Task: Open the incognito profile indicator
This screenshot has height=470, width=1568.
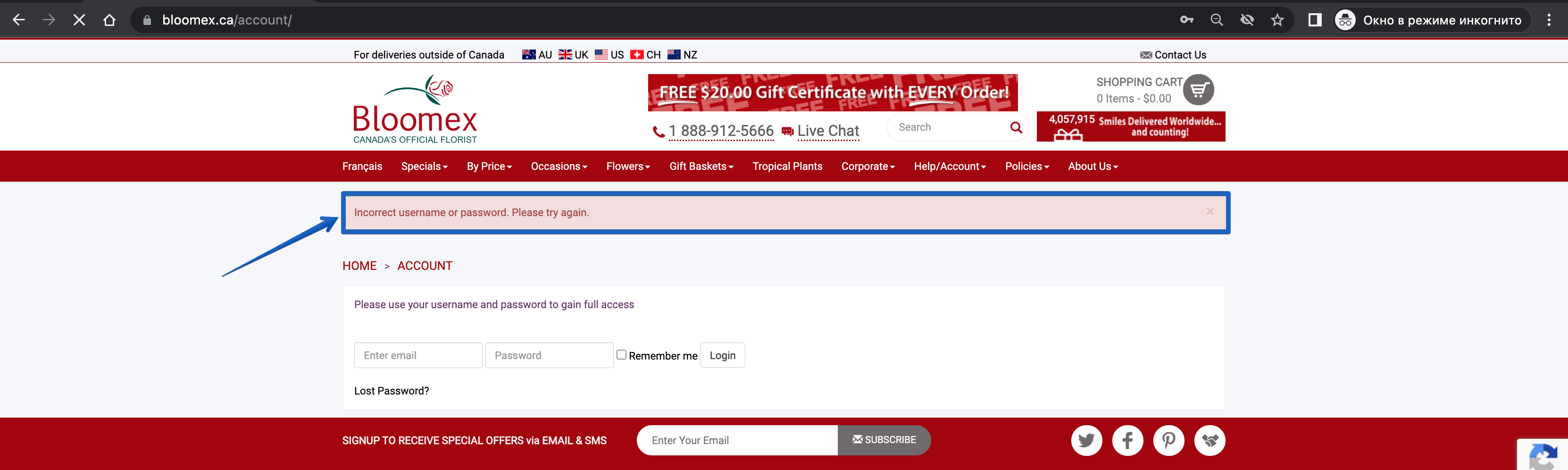Action: coord(1432,20)
